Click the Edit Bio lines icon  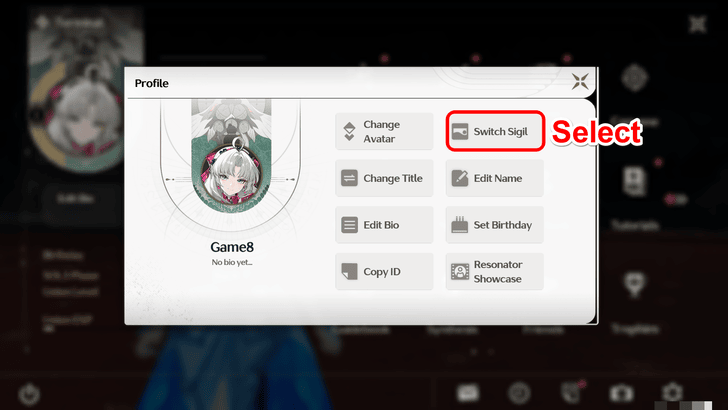tap(349, 225)
